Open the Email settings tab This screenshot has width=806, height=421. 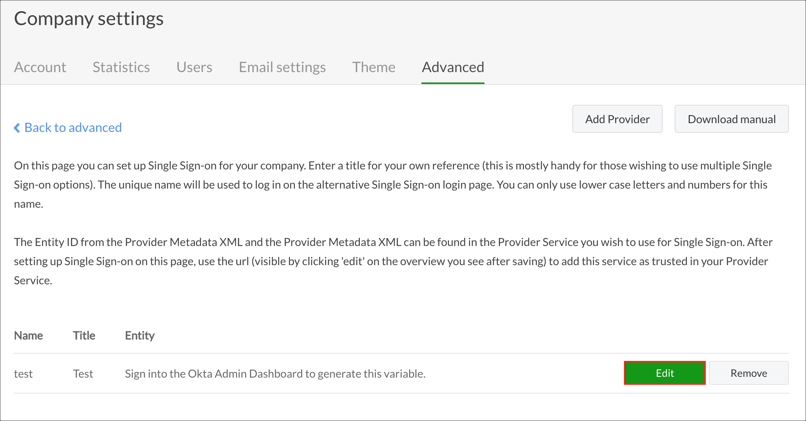(282, 67)
